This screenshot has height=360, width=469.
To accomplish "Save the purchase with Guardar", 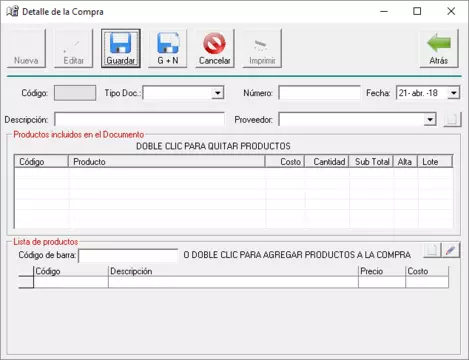I will 121,48.
